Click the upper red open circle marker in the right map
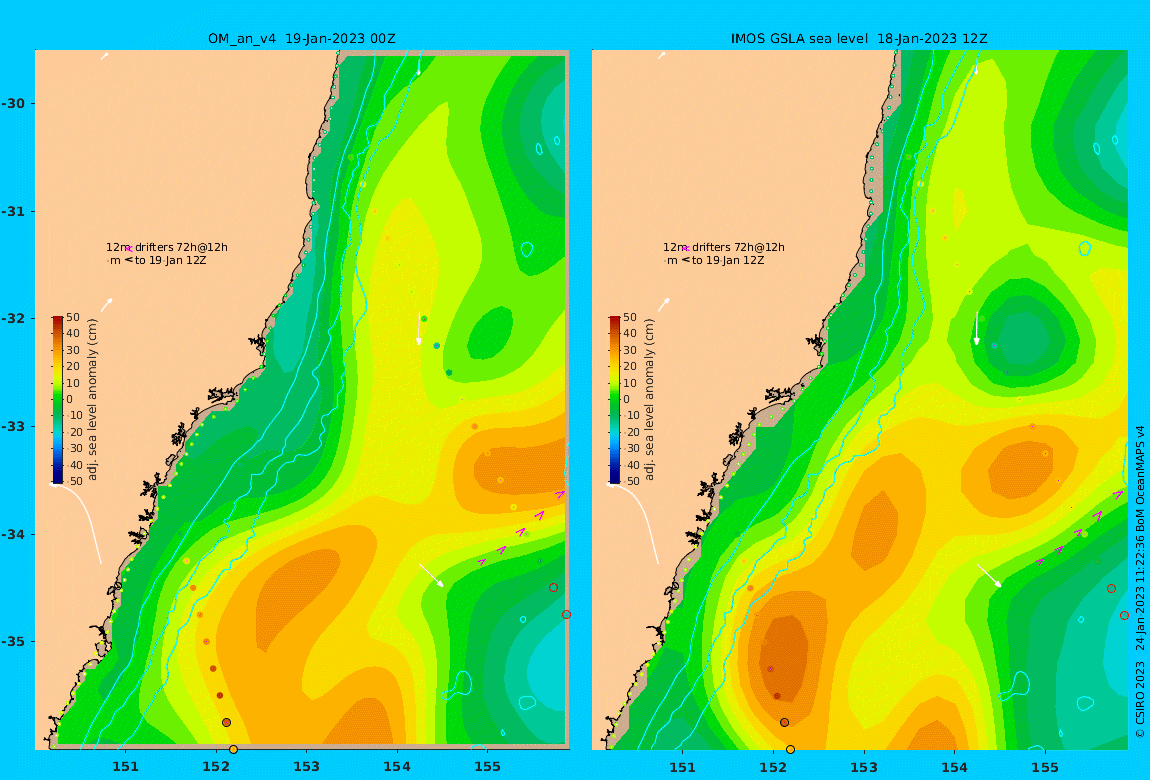 1111,589
